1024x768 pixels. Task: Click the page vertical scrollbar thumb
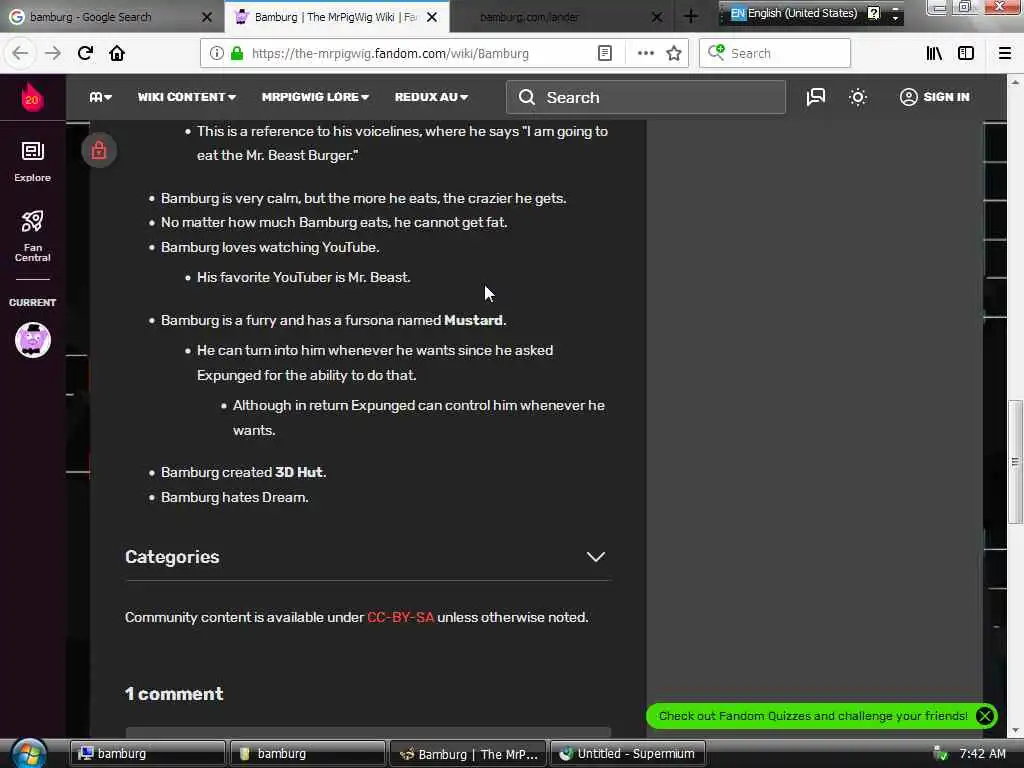1015,462
